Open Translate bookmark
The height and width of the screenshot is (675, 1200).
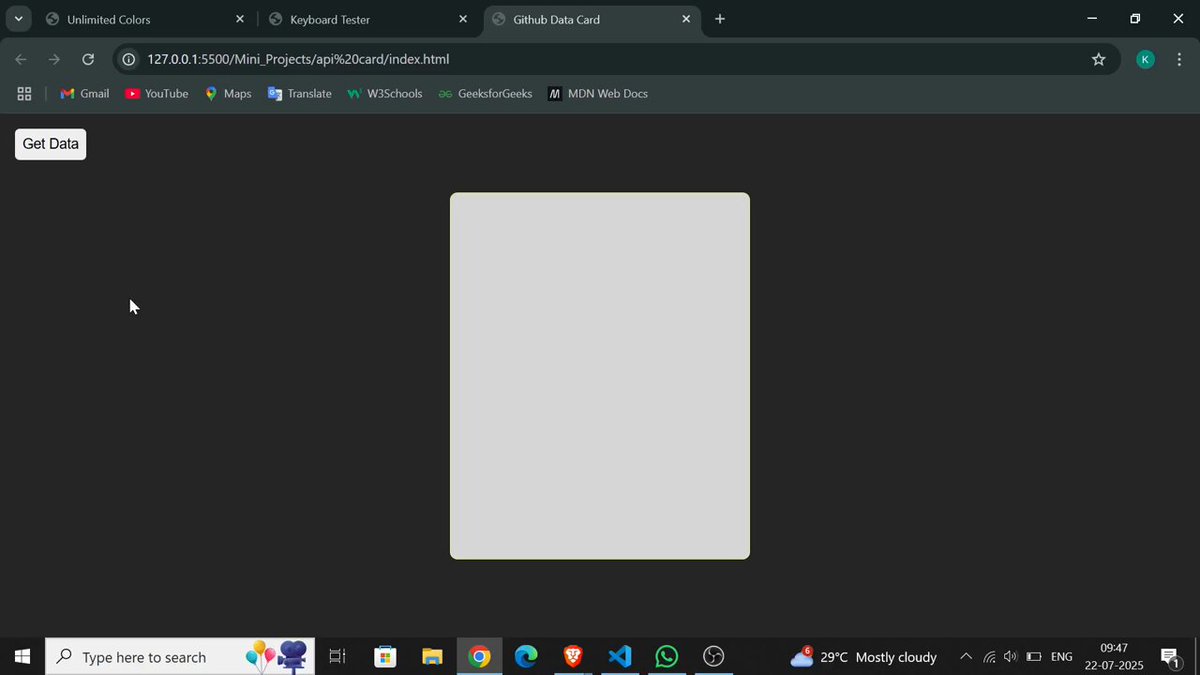[x=299, y=93]
